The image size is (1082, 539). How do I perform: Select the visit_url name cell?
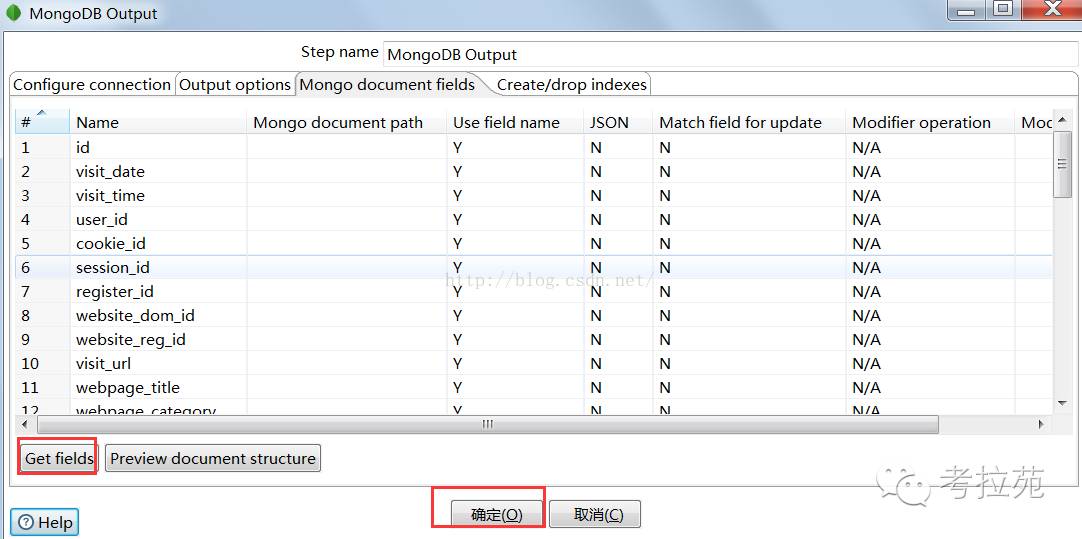(158, 363)
